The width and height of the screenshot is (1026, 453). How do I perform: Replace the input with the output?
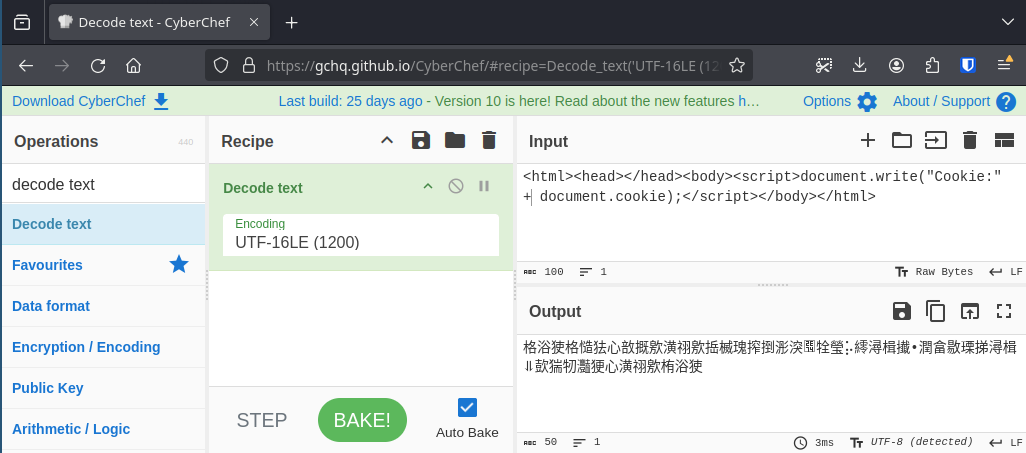[x=970, y=311]
